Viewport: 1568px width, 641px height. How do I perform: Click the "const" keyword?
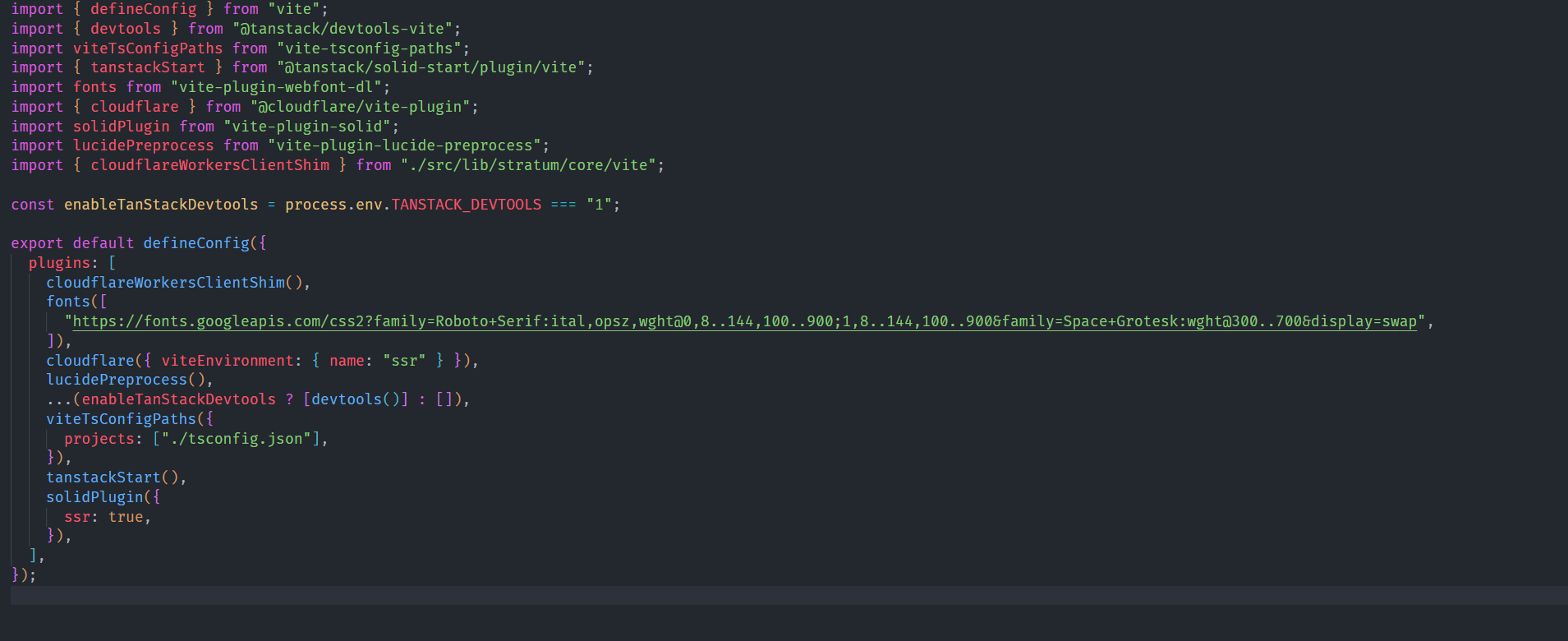pyautogui.click(x=33, y=205)
